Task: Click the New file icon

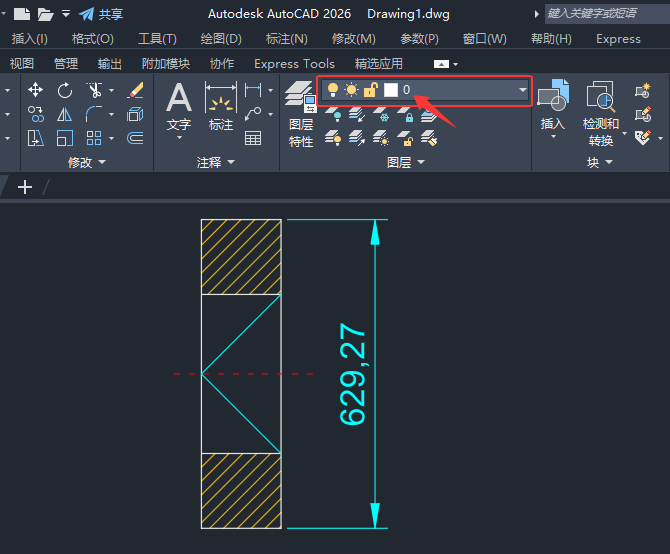Action: [22, 14]
